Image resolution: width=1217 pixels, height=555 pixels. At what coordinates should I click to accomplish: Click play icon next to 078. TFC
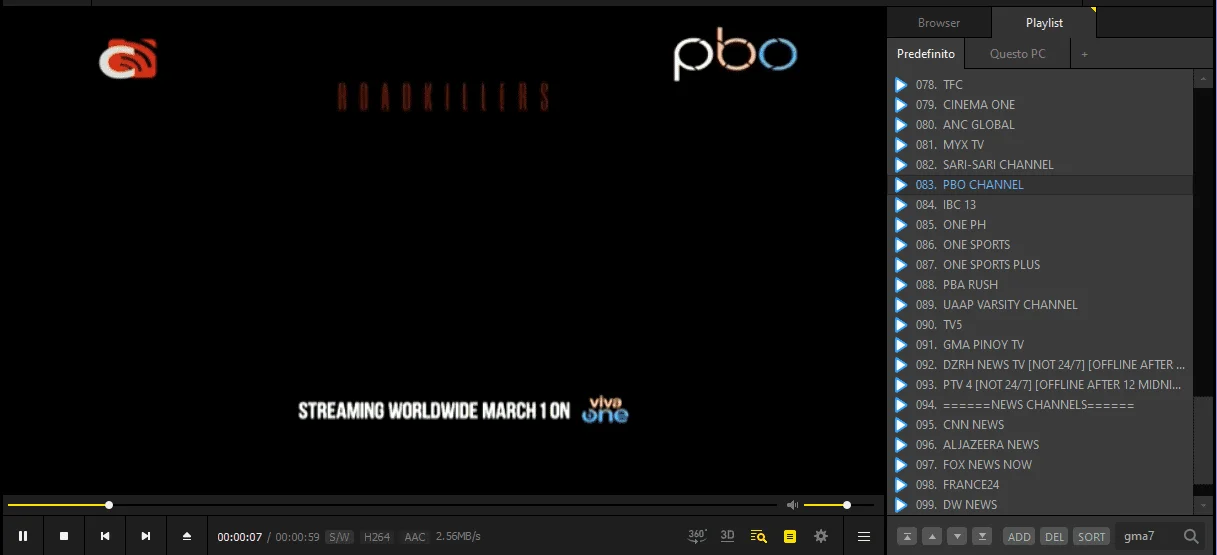pos(901,85)
